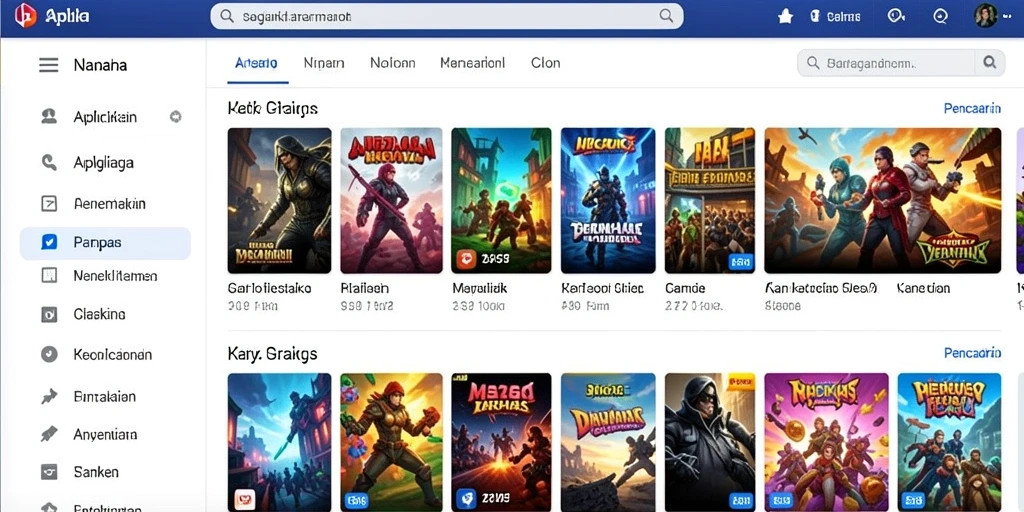Viewport: 1024px width, 512px height.
Task: Click the Aplila logo icon
Action: 25,16
